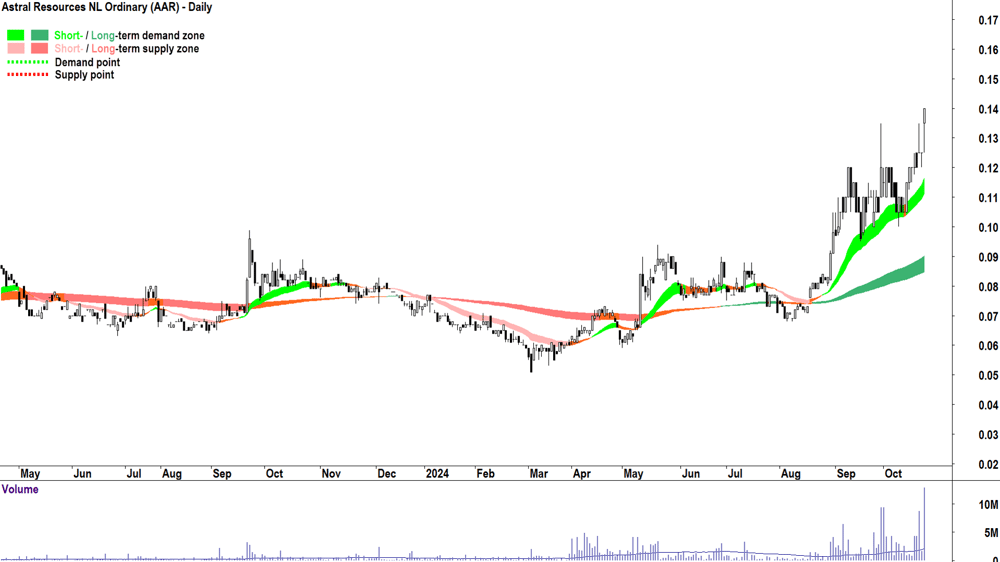The height and width of the screenshot is (562, 1000).
Task: Click the 0.03 price axis label
Action: pyautogui.click(x=988, y=435)
